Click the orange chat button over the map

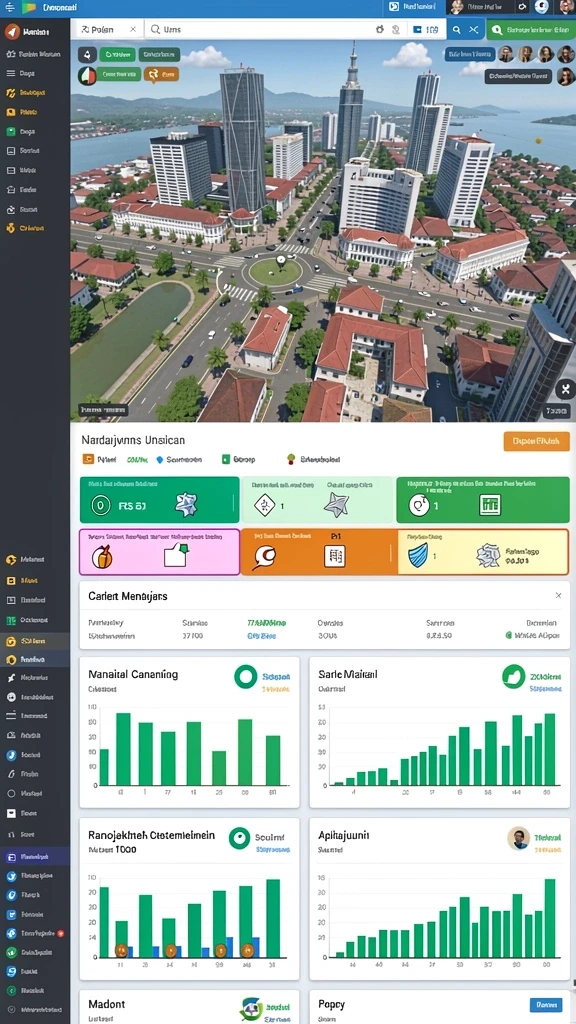click(161, 74)
